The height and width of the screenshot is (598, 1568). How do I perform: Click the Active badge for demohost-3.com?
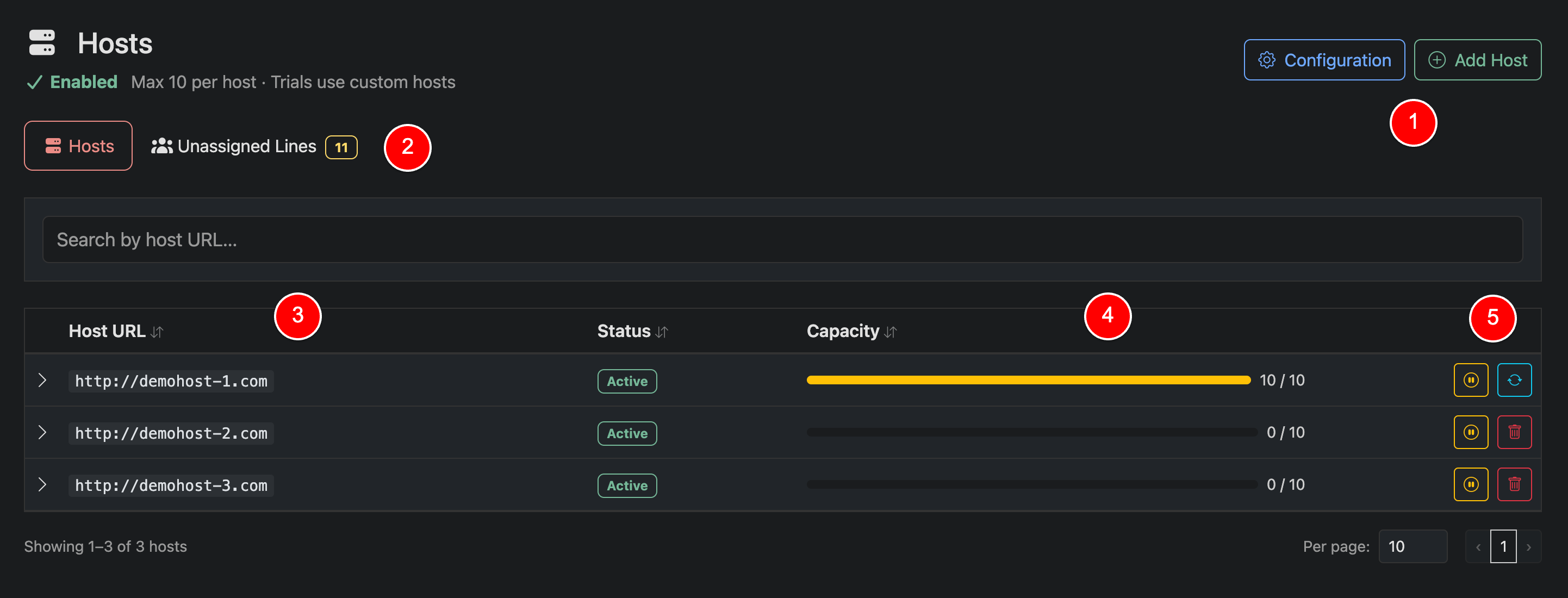[627, 486]
